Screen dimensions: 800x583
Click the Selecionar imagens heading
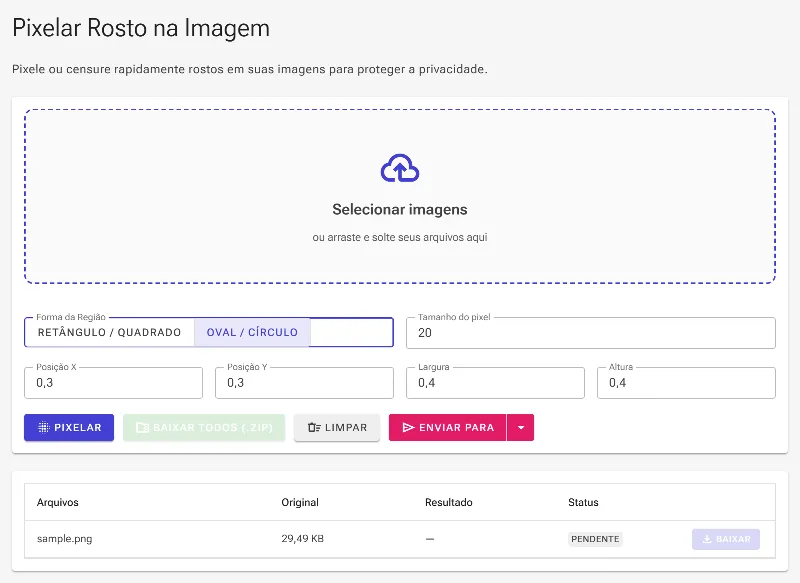point(400,210)
